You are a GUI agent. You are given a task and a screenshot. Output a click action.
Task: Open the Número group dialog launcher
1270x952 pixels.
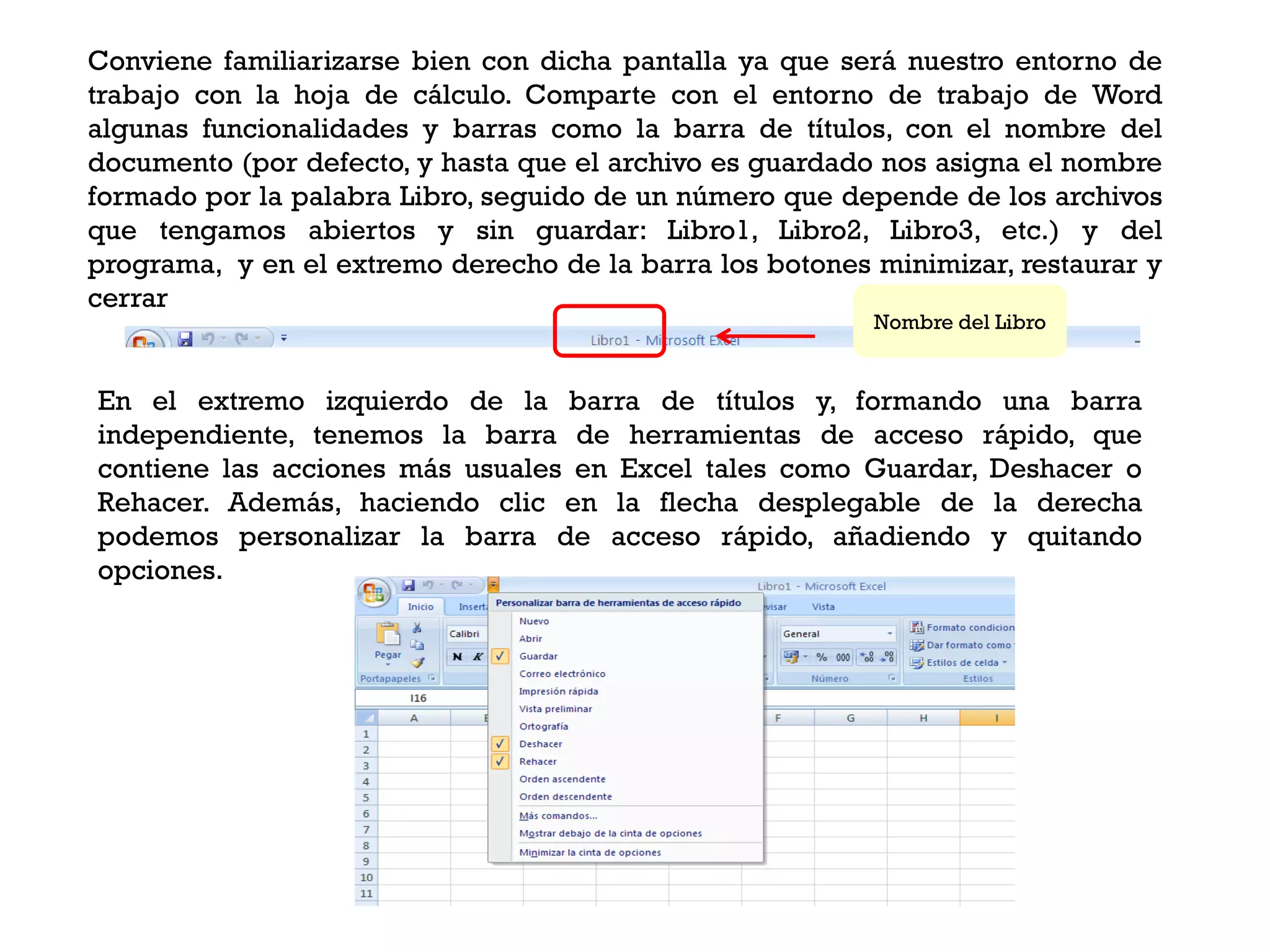click(891, 678)
